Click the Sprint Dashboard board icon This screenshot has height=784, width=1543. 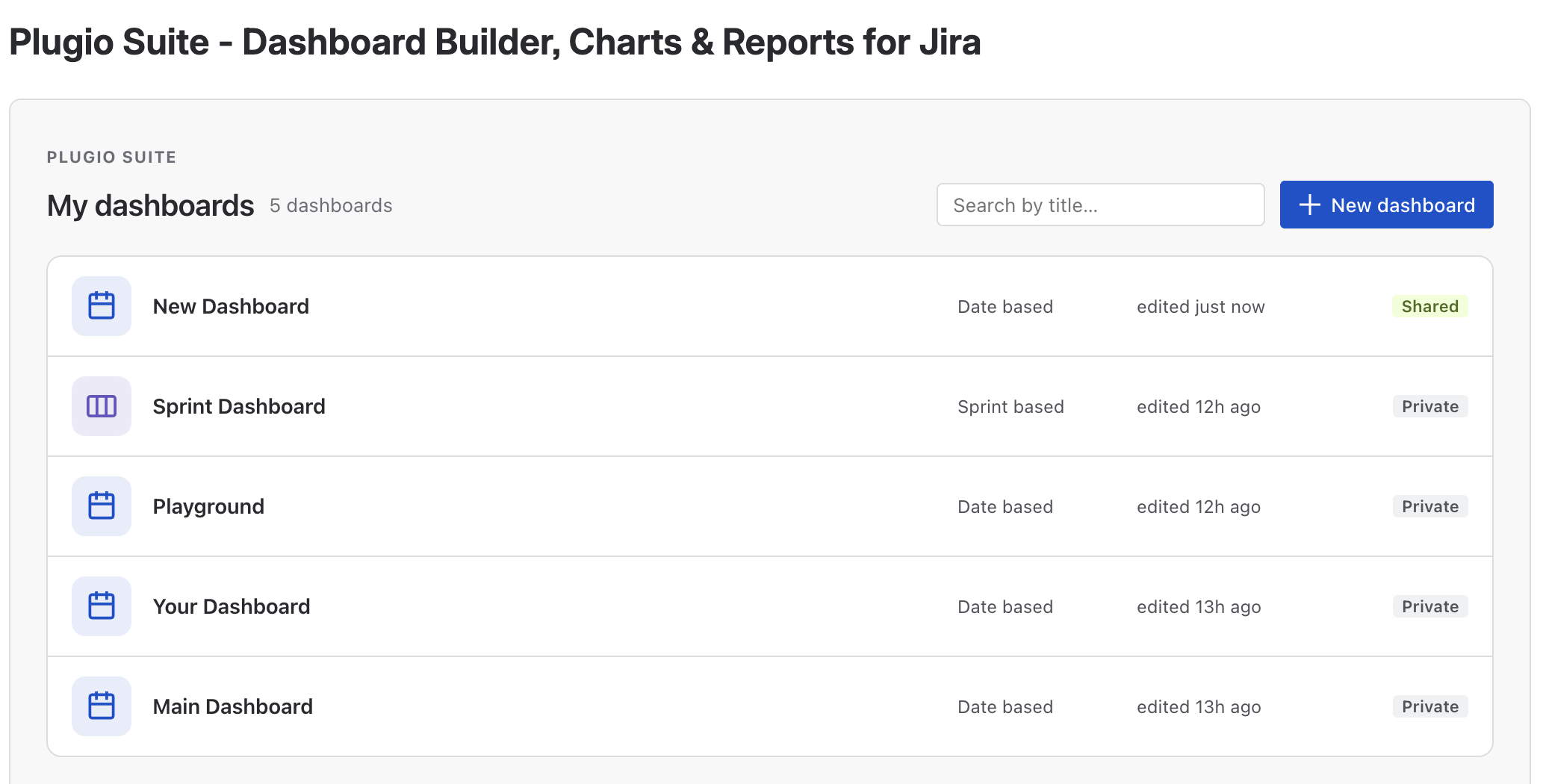click(102, 406)
